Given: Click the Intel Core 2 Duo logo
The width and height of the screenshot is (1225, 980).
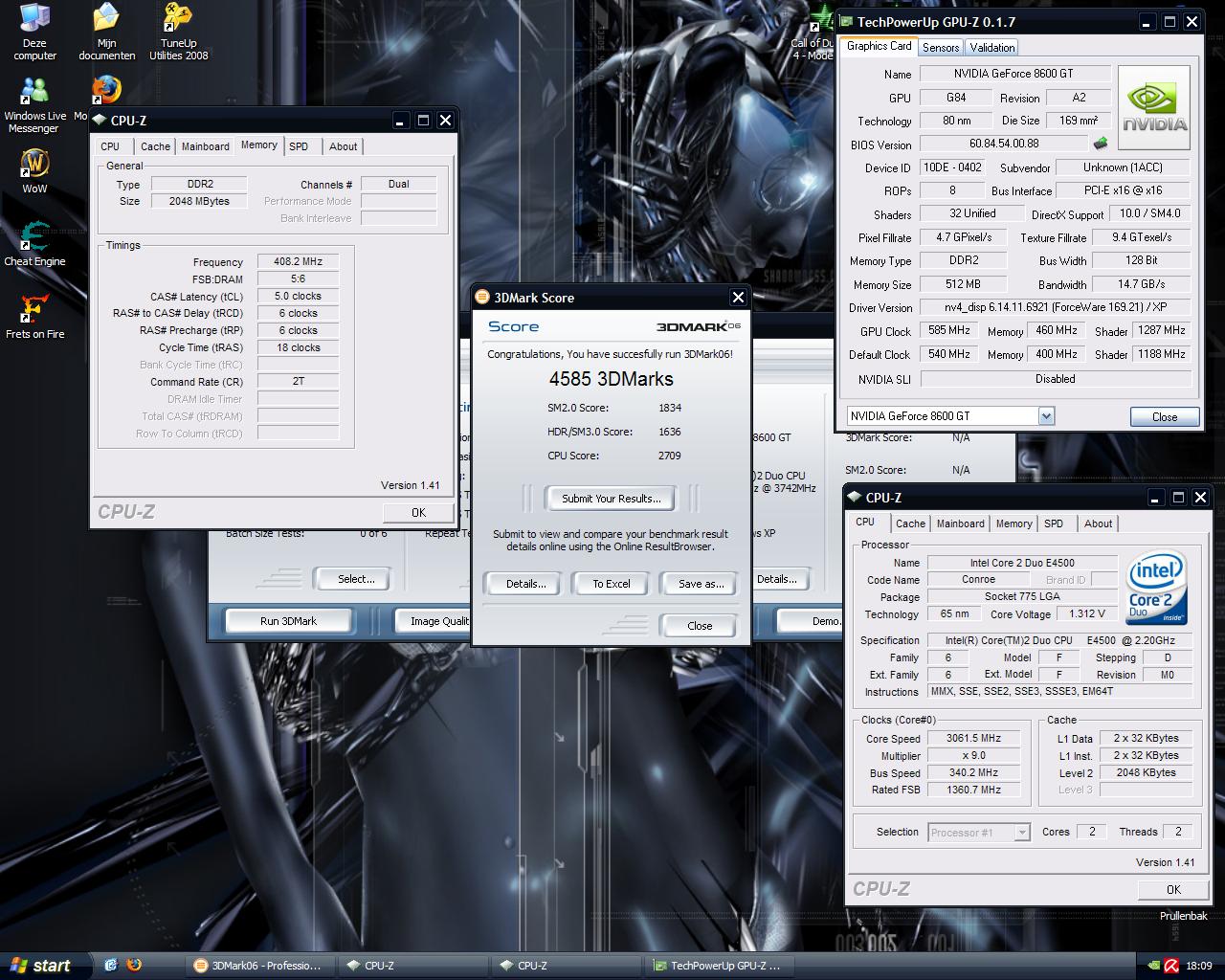Looking at the screenshot, I should 1157,587.
